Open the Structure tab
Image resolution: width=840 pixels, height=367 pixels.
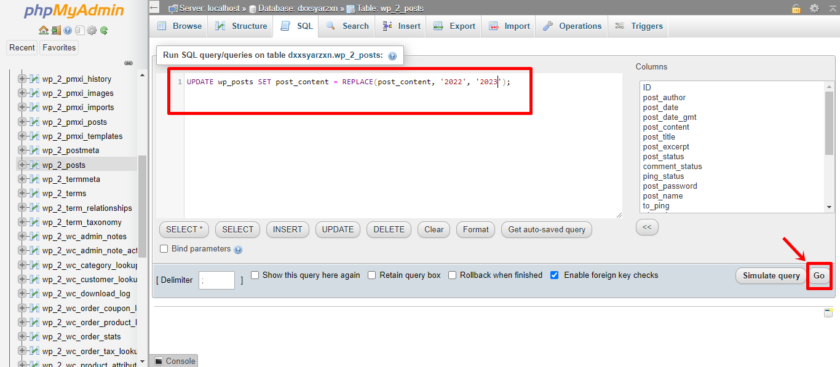(x=241, y=26)
